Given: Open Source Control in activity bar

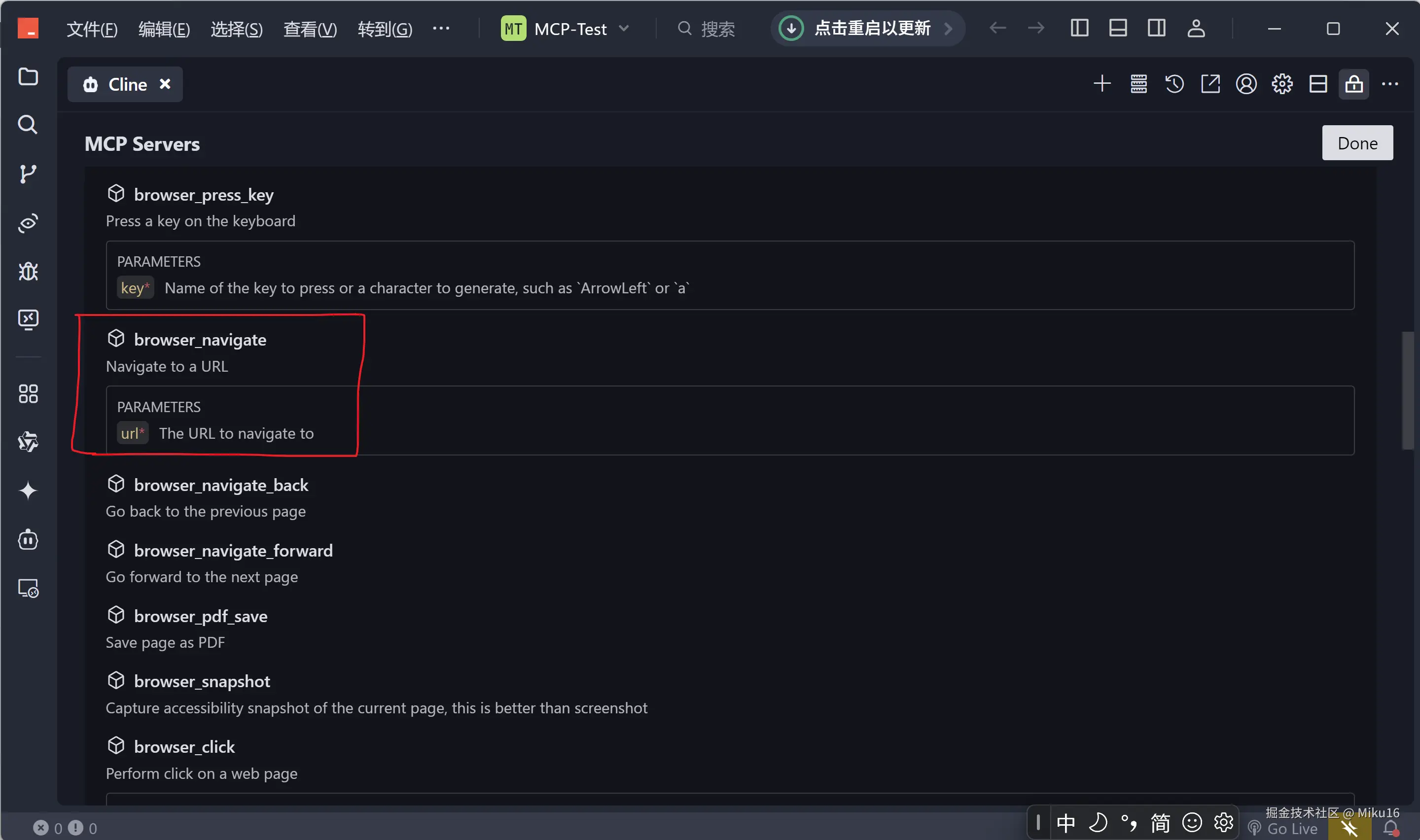Looking at the screenshot, I should [x=28, y=174].
